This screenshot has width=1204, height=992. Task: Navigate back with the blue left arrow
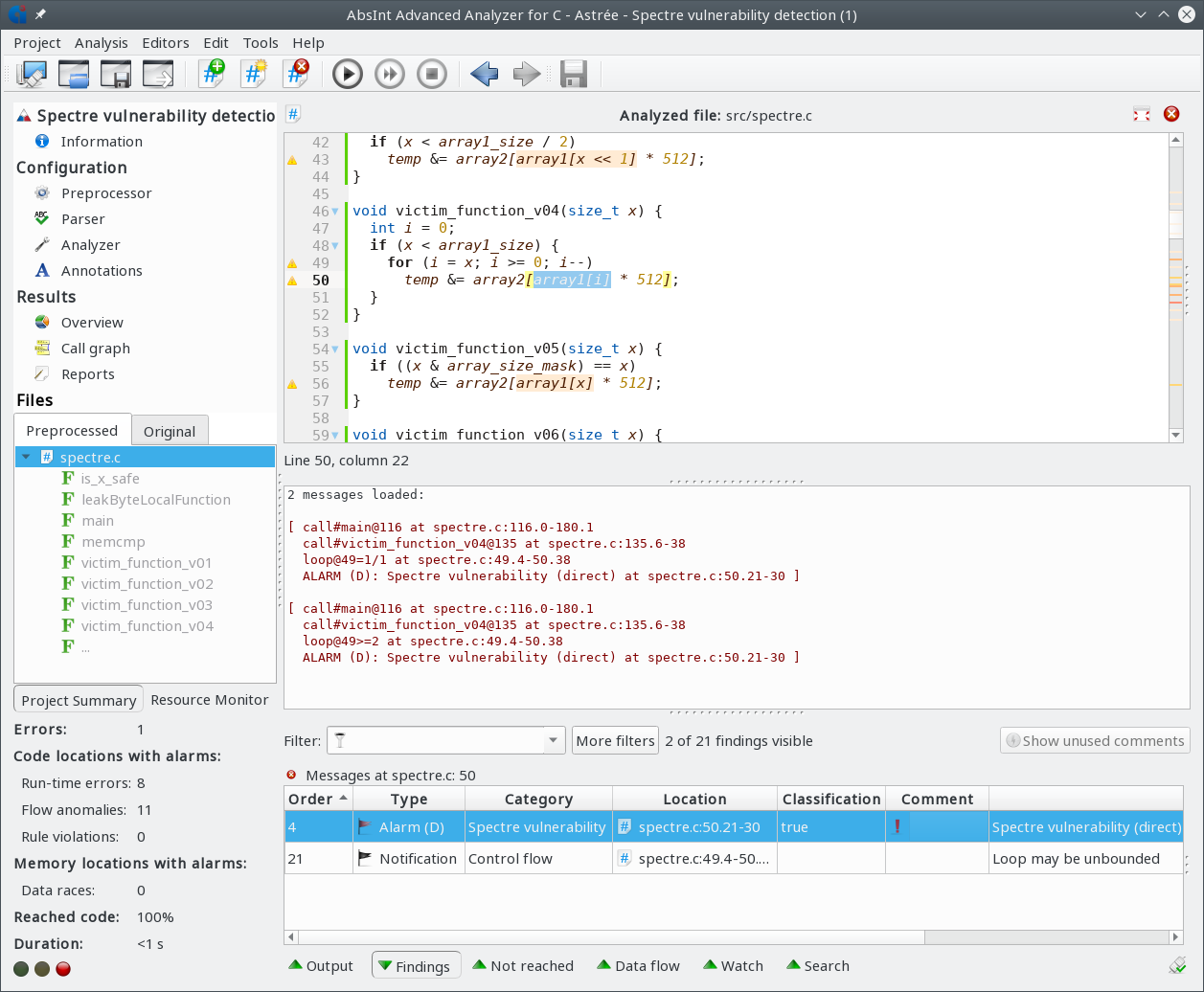pos(485,74)
